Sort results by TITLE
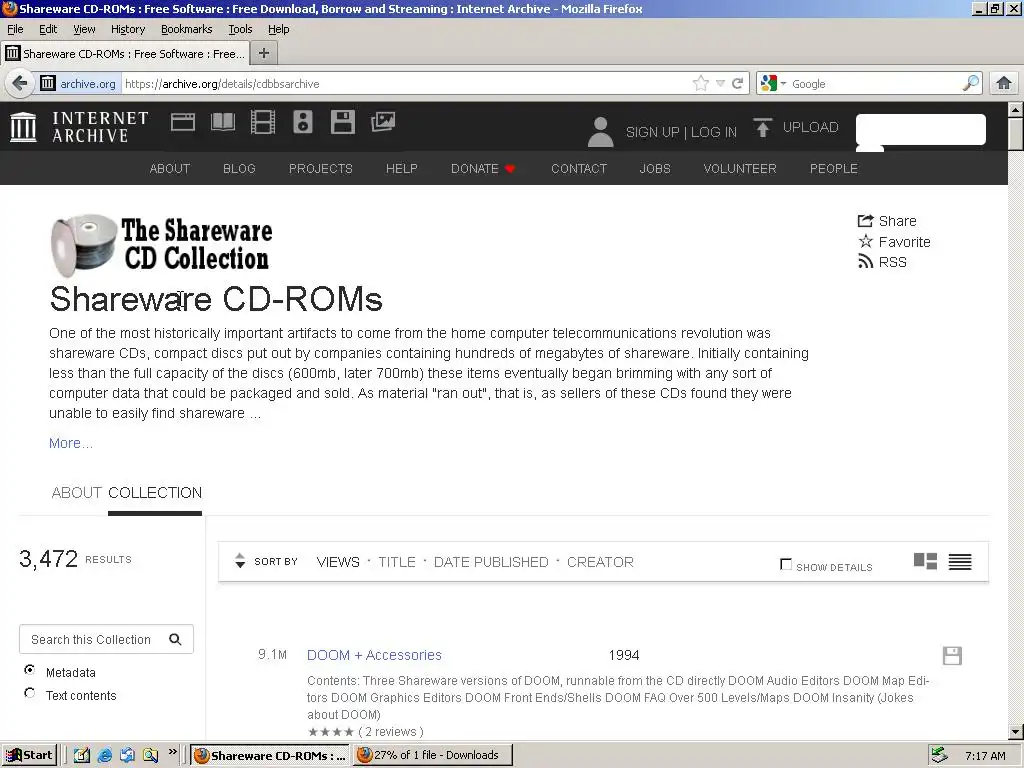This screenshot has height=768, width=1024. (x=397, y=562)
